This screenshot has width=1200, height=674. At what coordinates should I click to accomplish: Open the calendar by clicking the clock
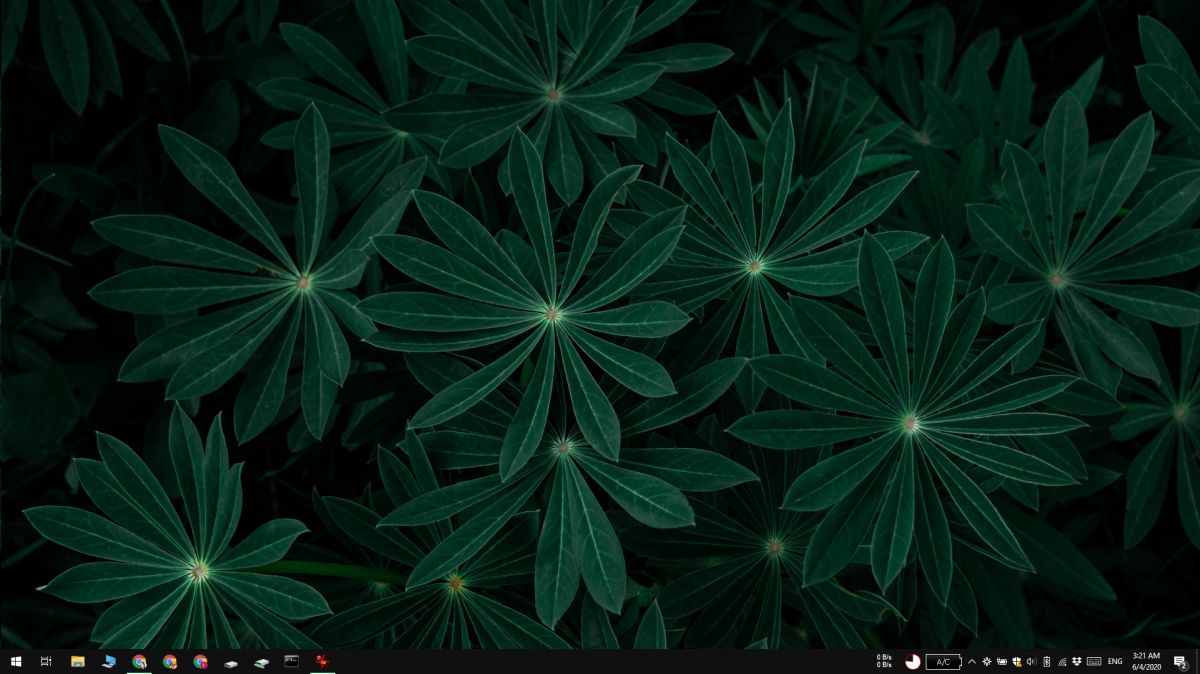(x=1146, y=661)
